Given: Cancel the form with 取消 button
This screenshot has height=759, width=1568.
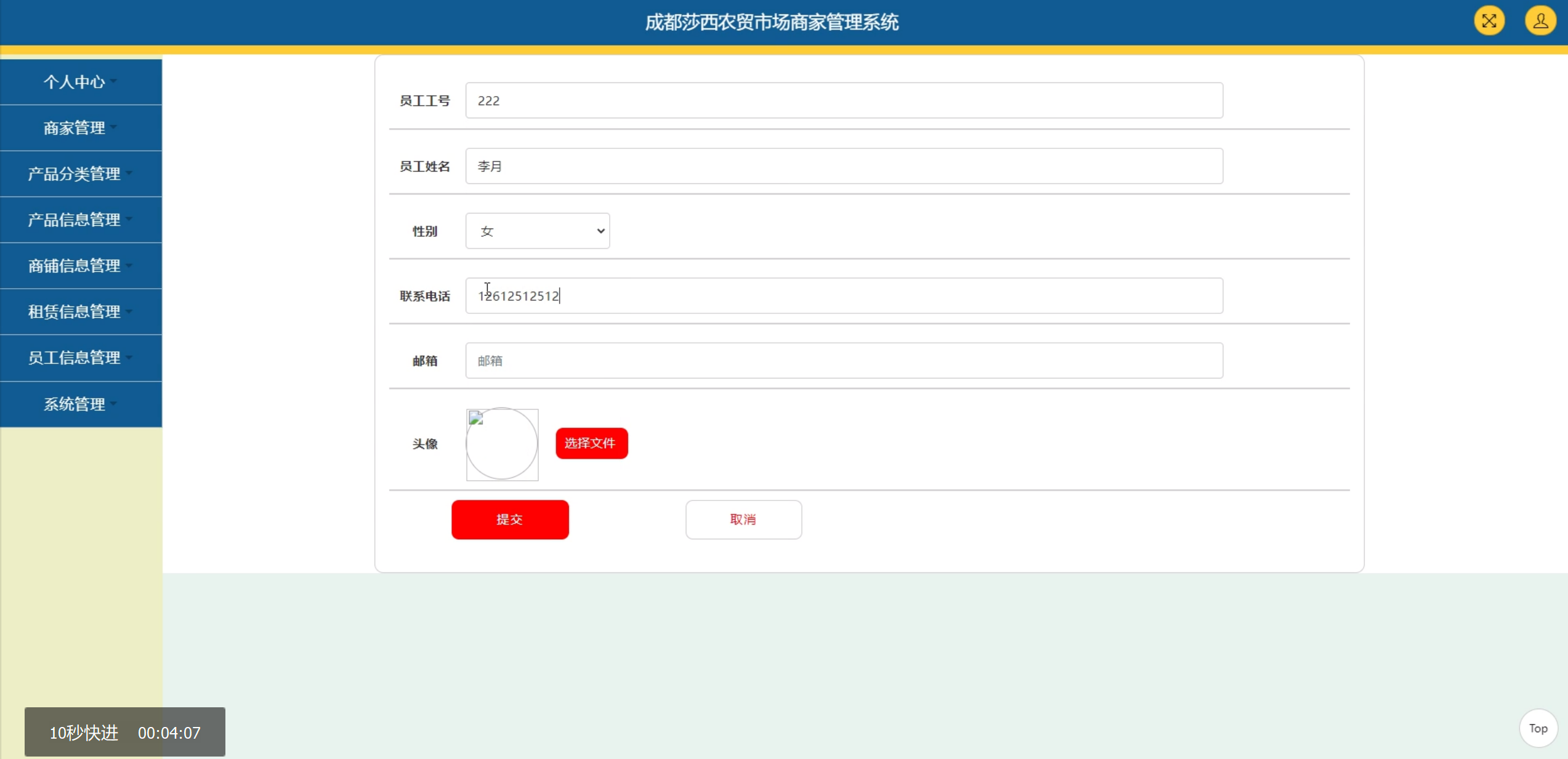Looking at the screenshot, I should tap(743, 520).
